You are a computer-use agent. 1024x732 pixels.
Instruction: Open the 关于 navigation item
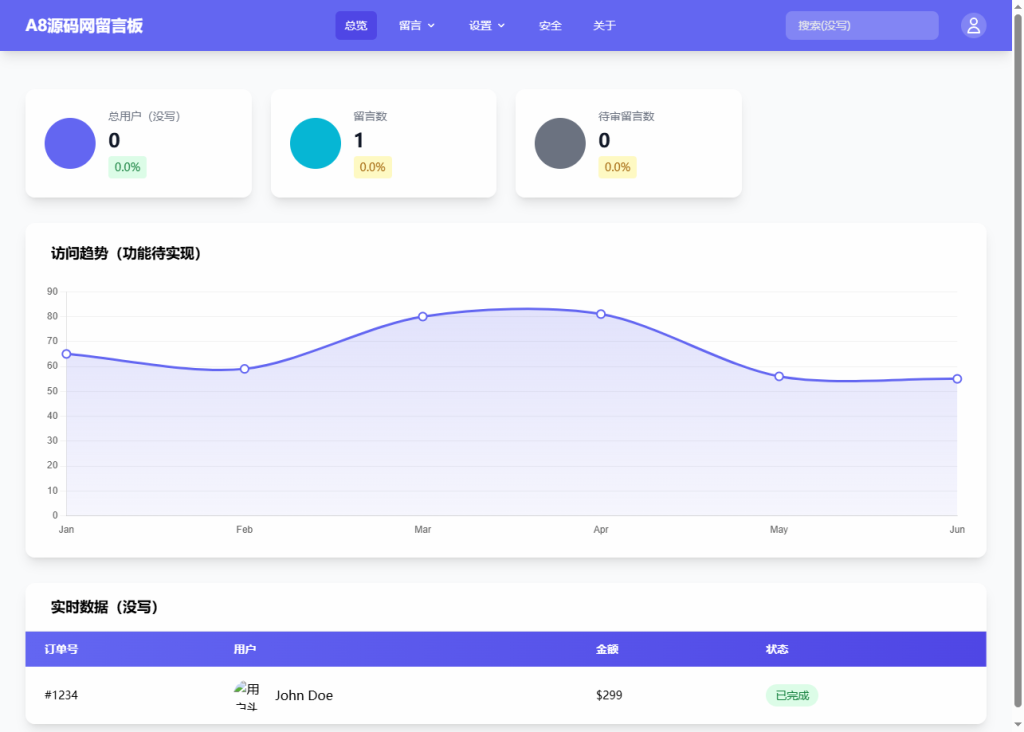click(604, 25)
